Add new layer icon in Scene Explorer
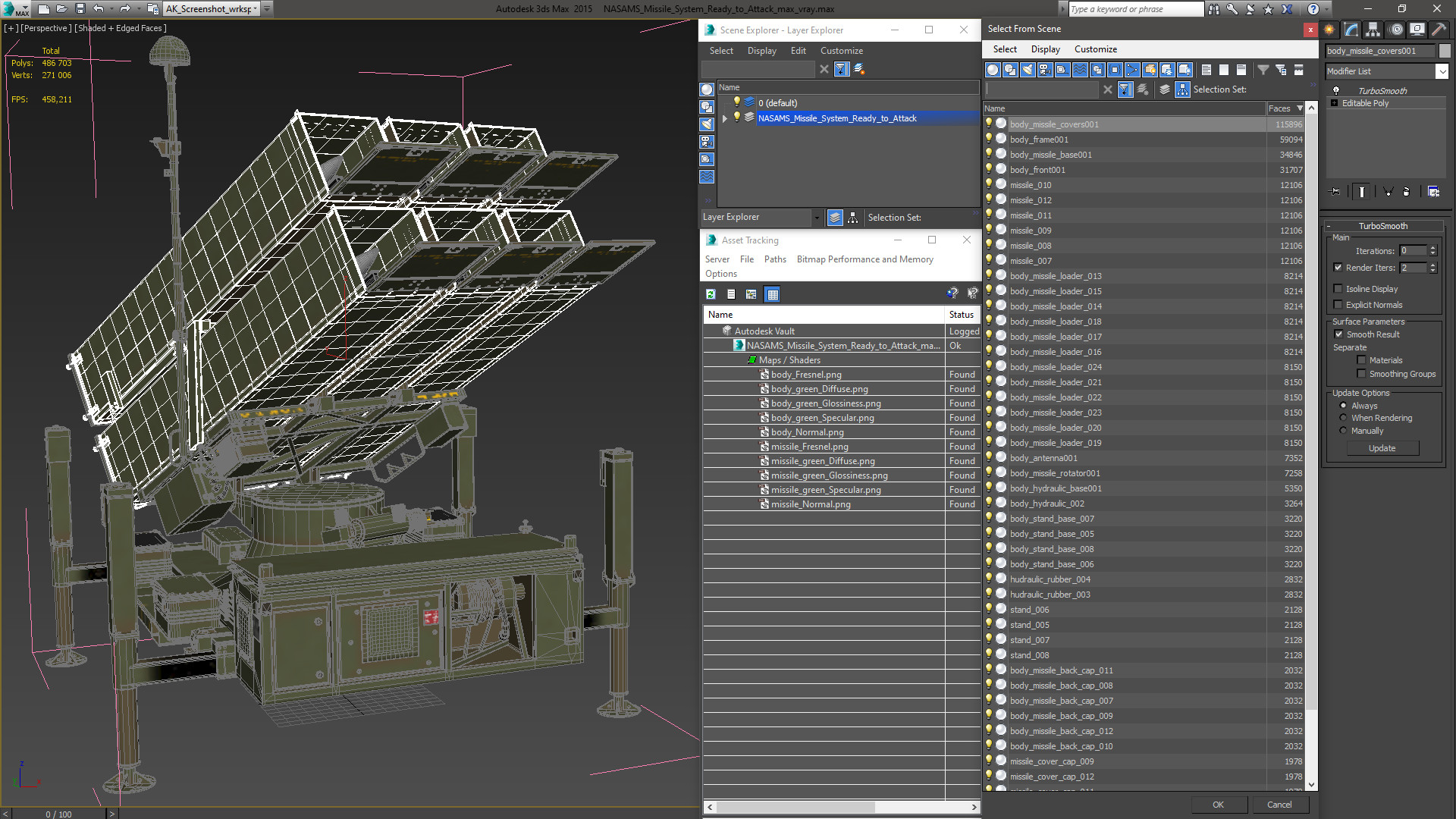The height and width of the screenshot is (819, 1456). pyautogui.click(x=859, y=69)
